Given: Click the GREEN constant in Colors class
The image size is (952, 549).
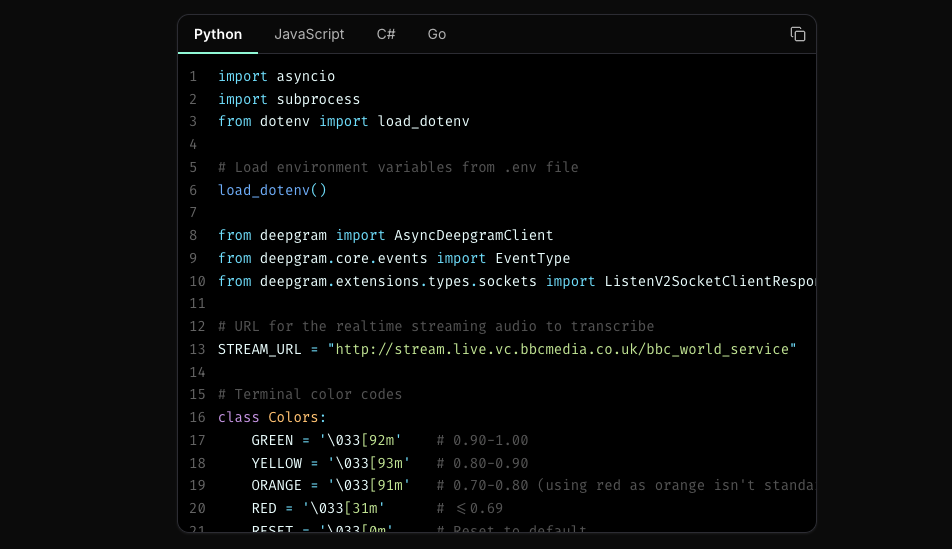Looking at the screenshot, I should tap(272, 440).
